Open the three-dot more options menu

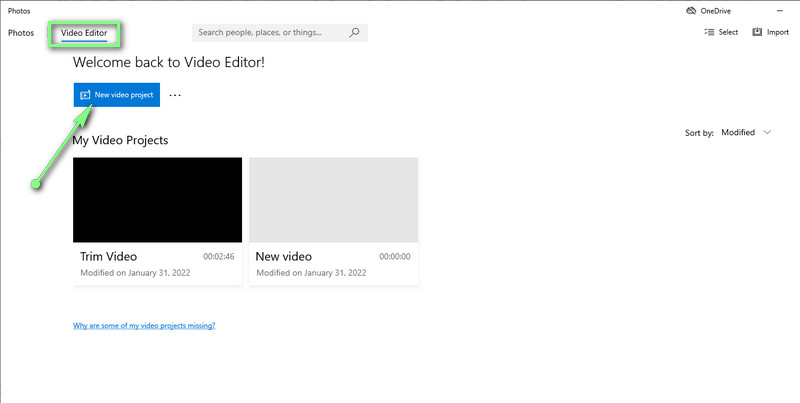(175, 95)
